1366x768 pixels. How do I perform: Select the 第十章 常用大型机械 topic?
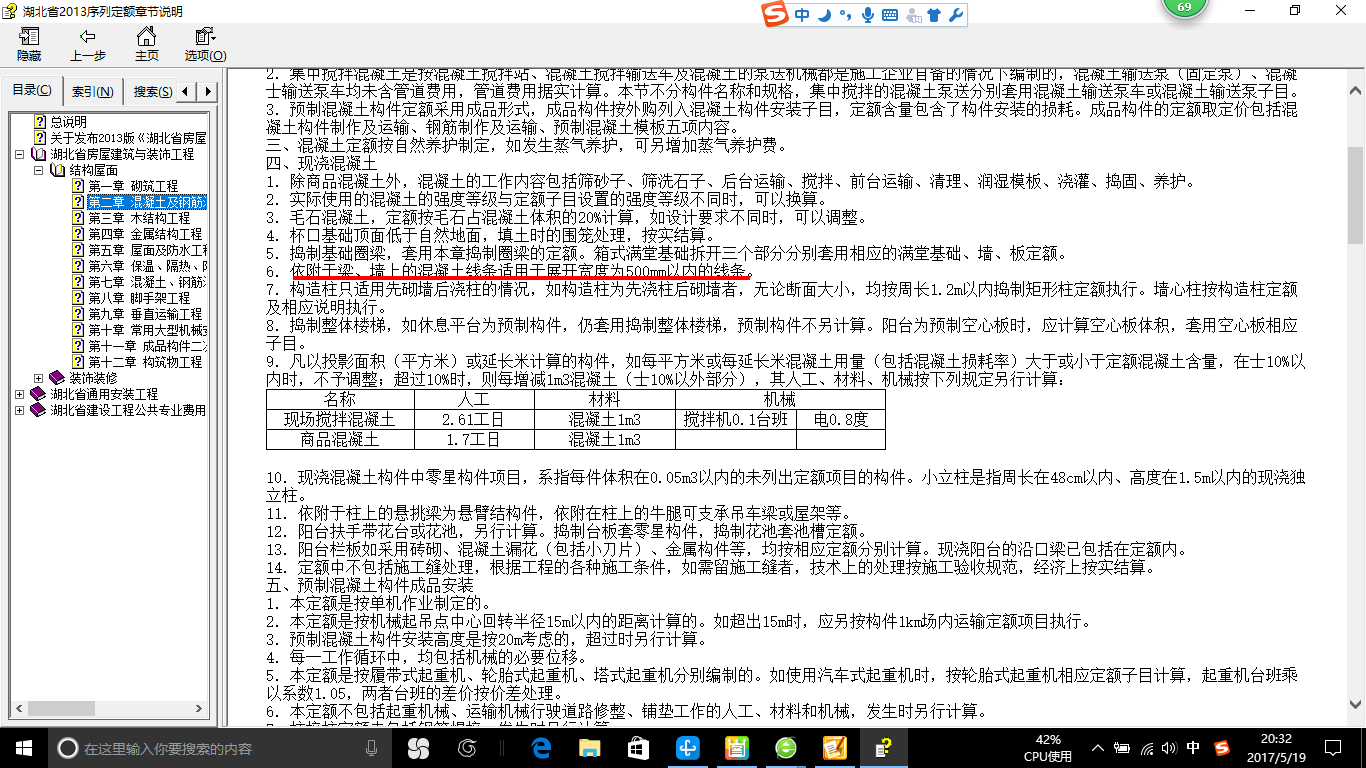click(147, 330)
